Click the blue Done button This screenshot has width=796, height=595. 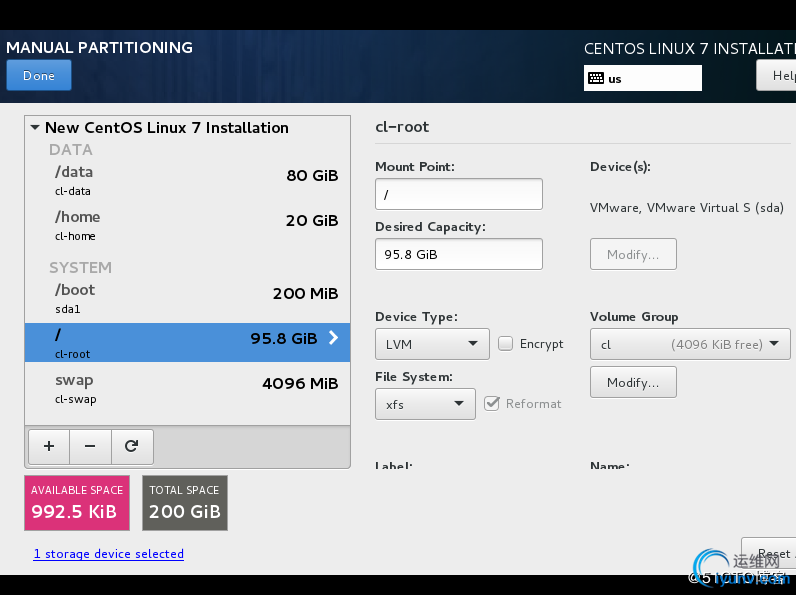tap(39, 75)
